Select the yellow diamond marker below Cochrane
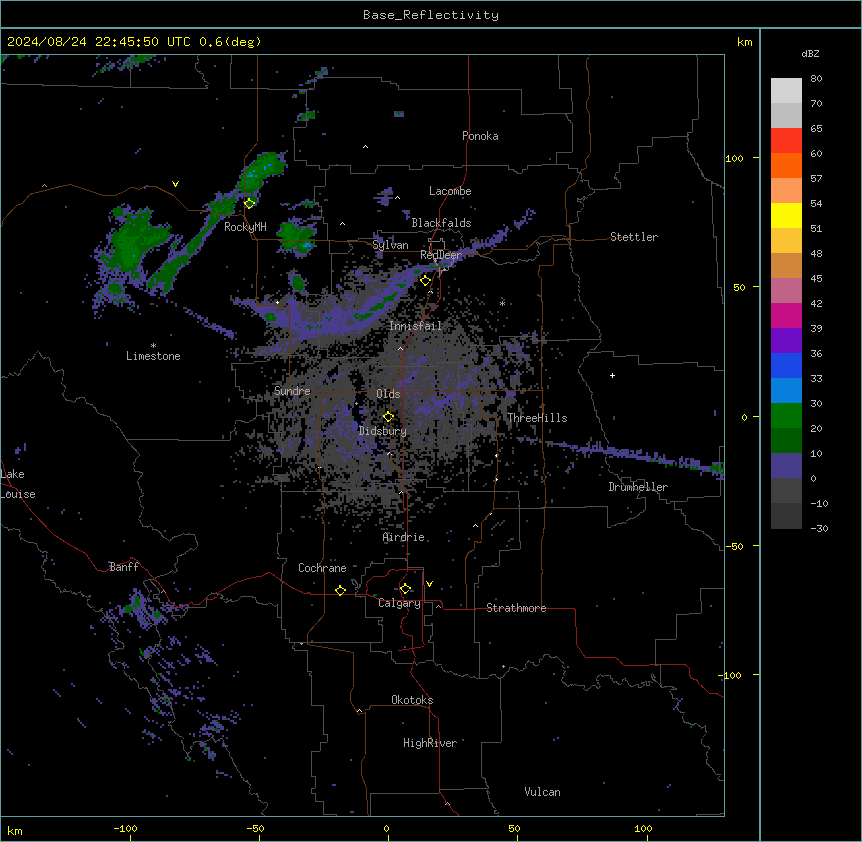862x842 pixels. 340,590
